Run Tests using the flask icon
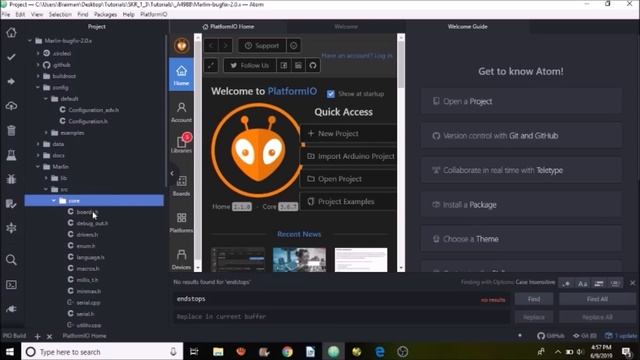The height and width of the screenshot is (360, 640). [11, 155]
